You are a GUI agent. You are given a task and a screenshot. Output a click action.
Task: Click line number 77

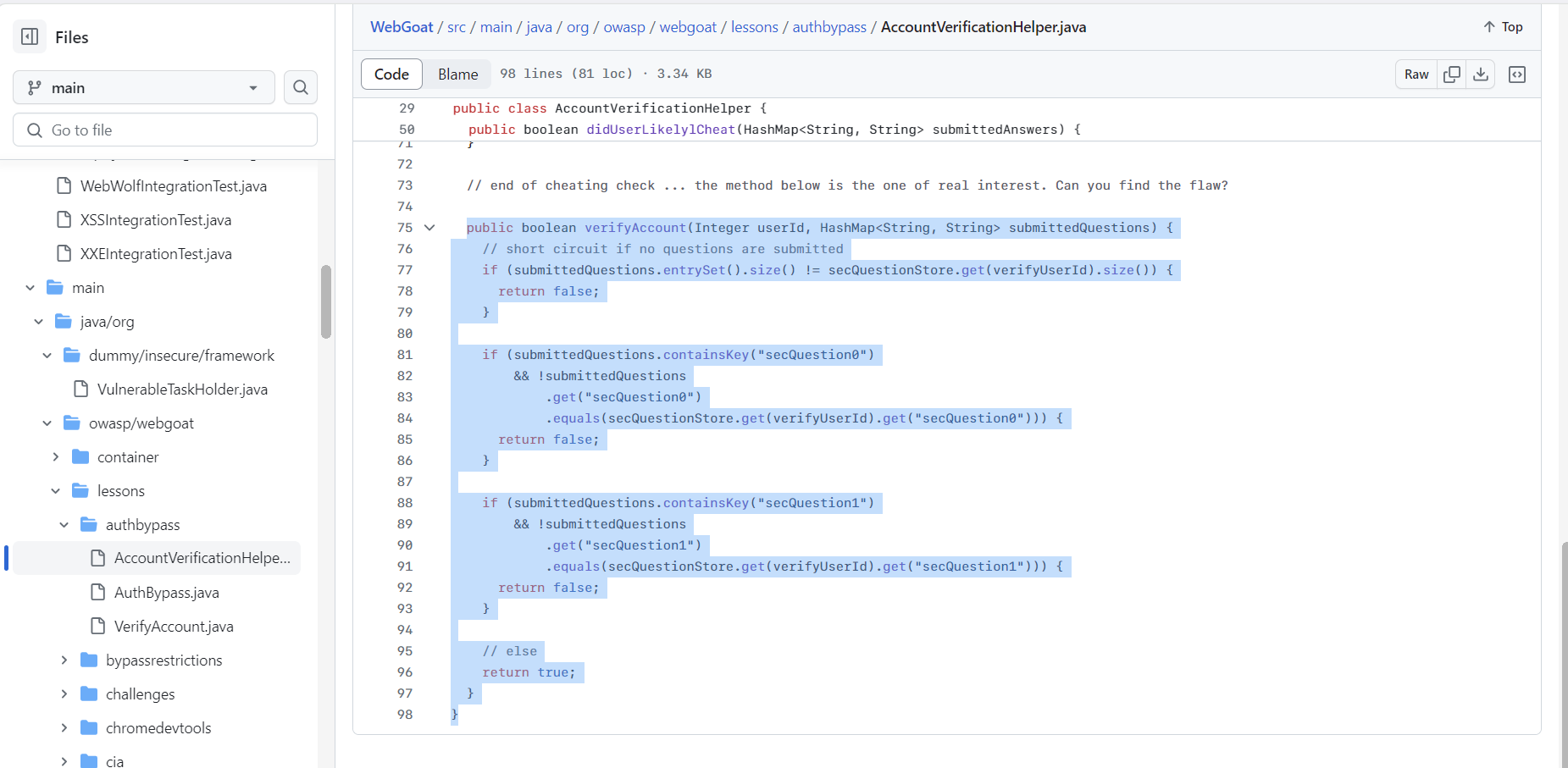pos(405,270)
